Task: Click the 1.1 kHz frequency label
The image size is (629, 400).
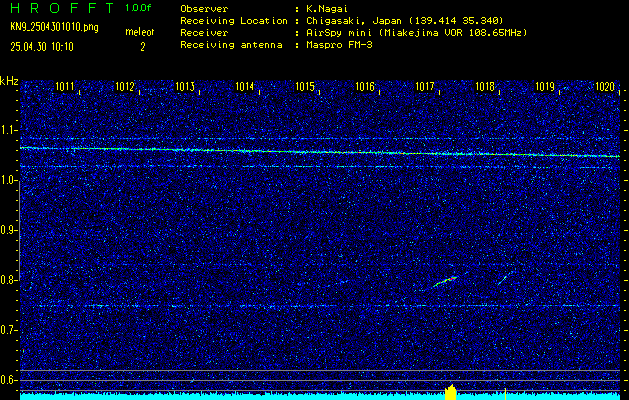Action: point(8,130)
